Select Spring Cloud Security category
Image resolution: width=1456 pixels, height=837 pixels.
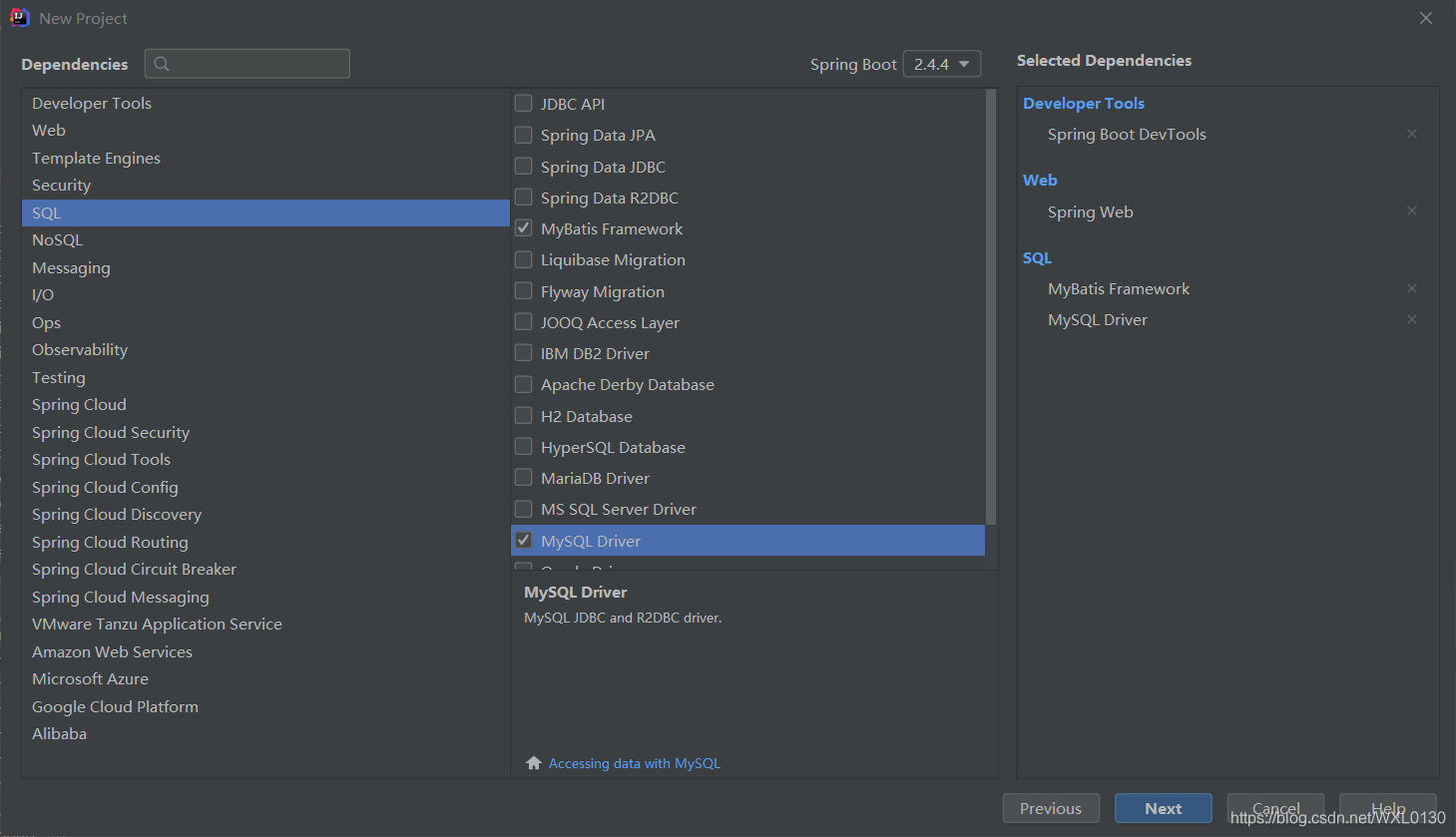pyautogui.click(x=265, y=432)
